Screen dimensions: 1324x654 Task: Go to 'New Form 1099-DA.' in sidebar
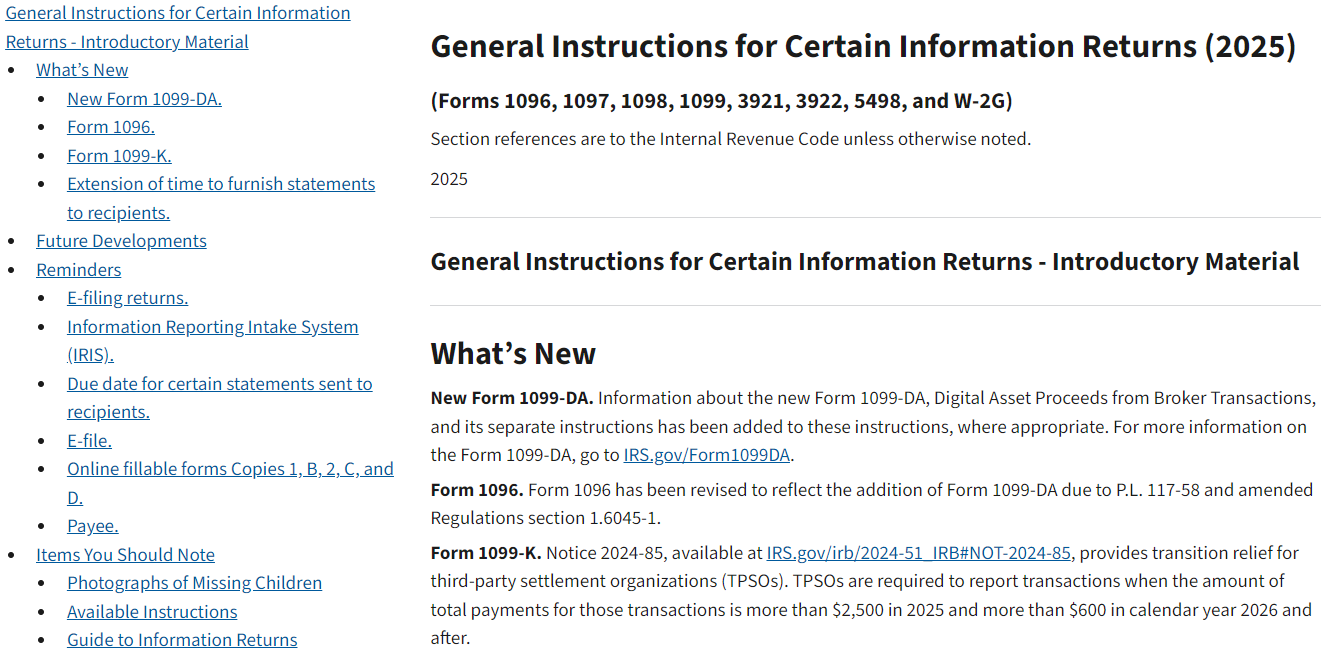144,99
